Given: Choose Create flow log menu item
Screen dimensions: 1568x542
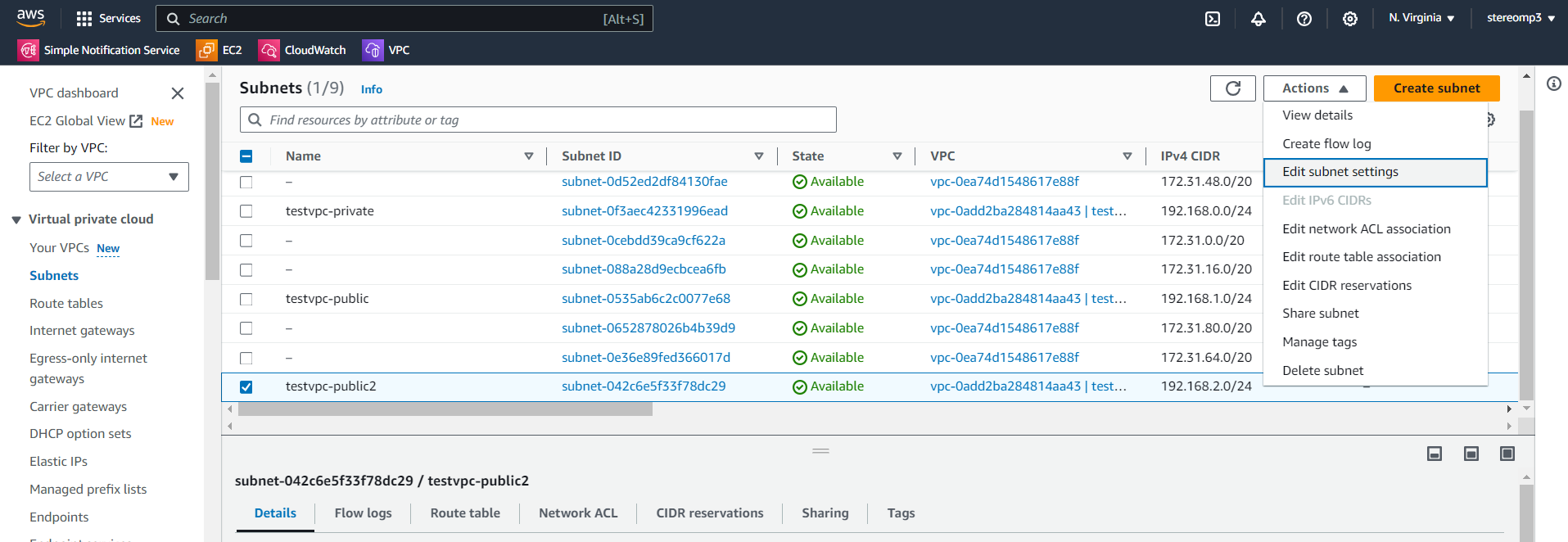Looking at the screenshot, I should [x=1375, y=144].
